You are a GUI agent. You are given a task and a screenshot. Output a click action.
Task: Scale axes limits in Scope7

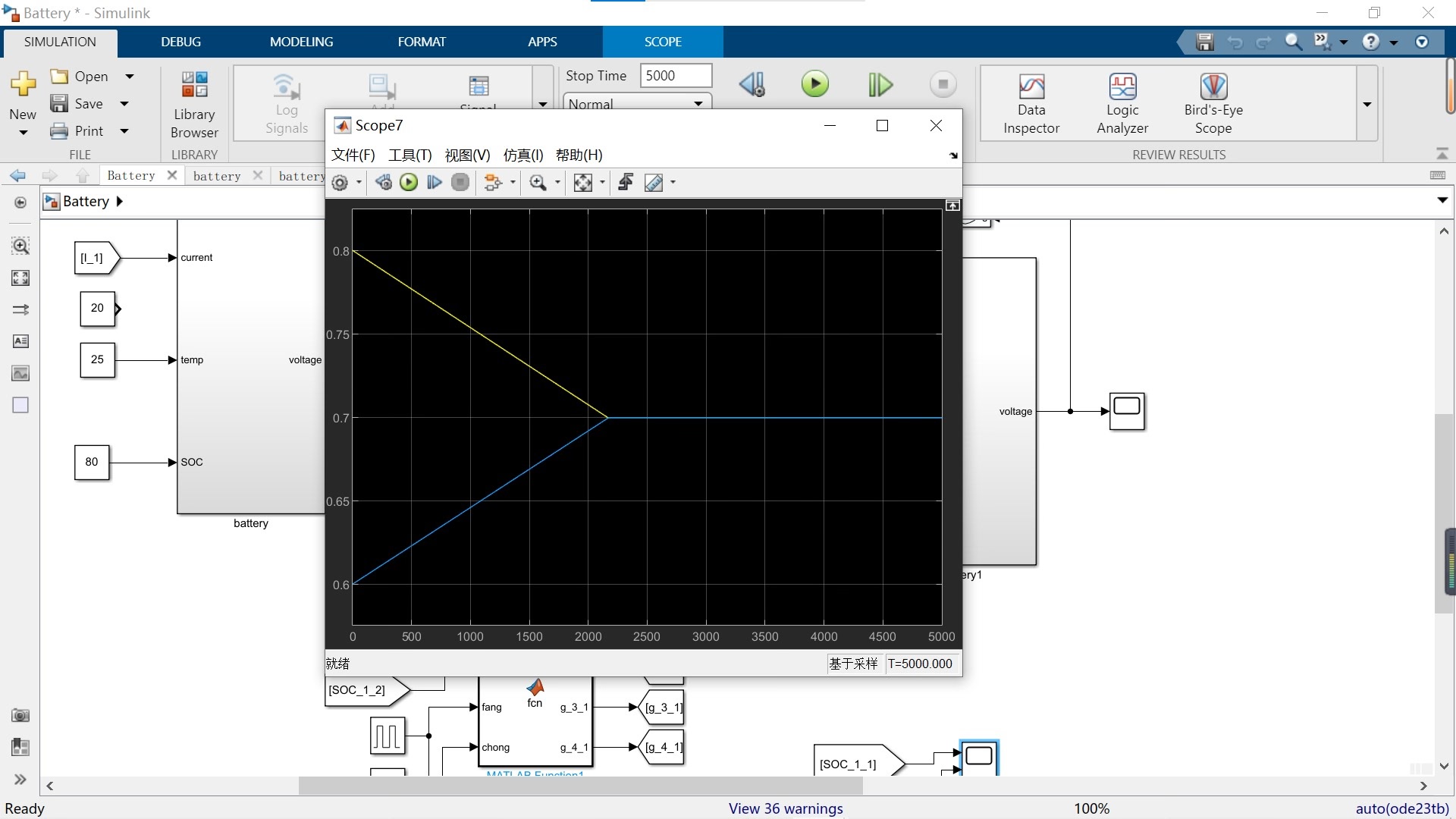[x=582, y=183]
